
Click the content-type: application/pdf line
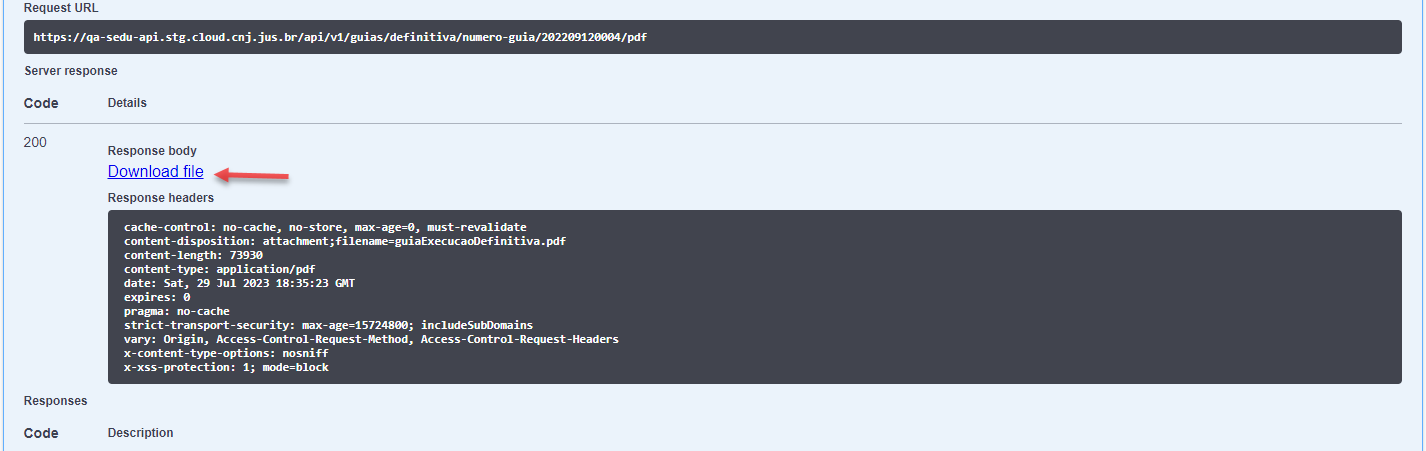pyautogui.click(x=221, y=269)
